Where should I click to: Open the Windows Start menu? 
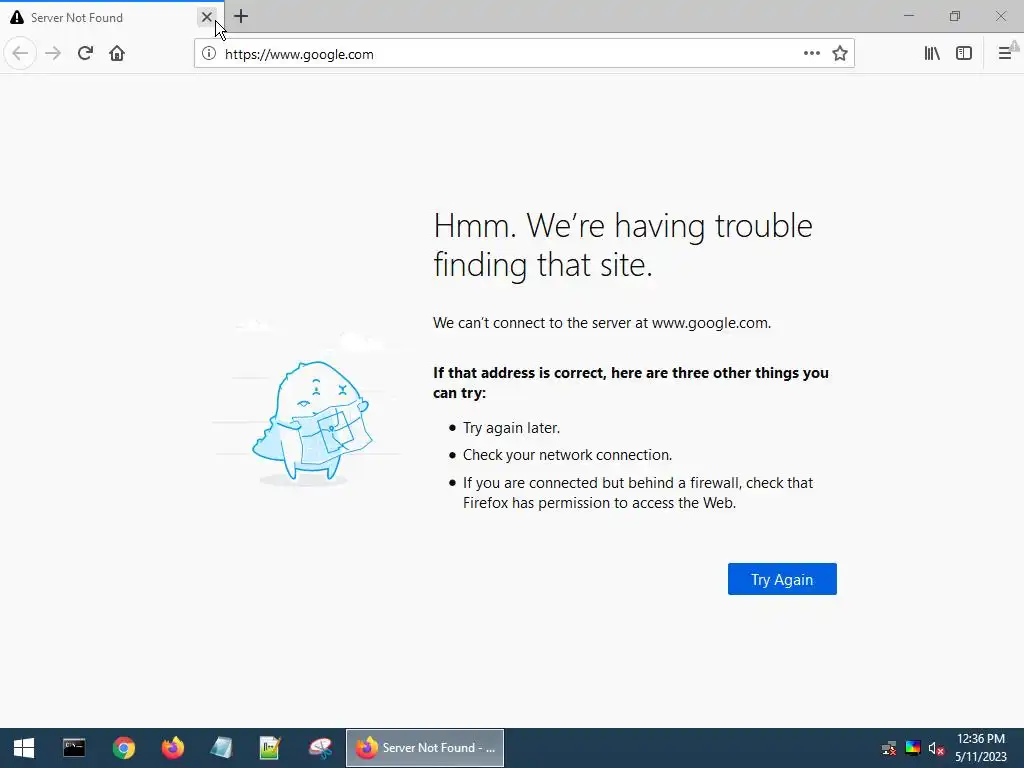[x=24, y=748]
